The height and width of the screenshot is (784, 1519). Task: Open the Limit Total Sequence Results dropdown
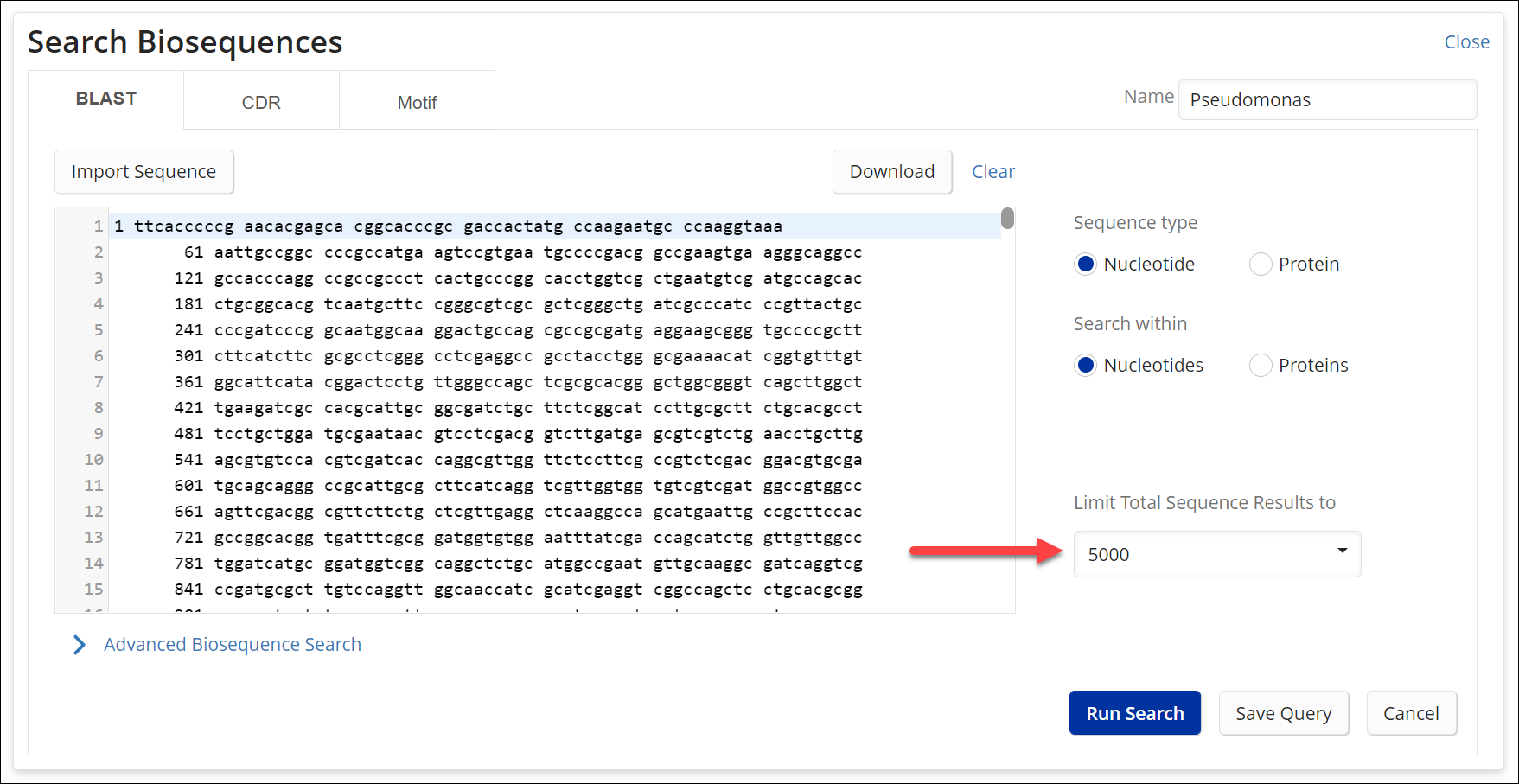tap(1217, 554)
